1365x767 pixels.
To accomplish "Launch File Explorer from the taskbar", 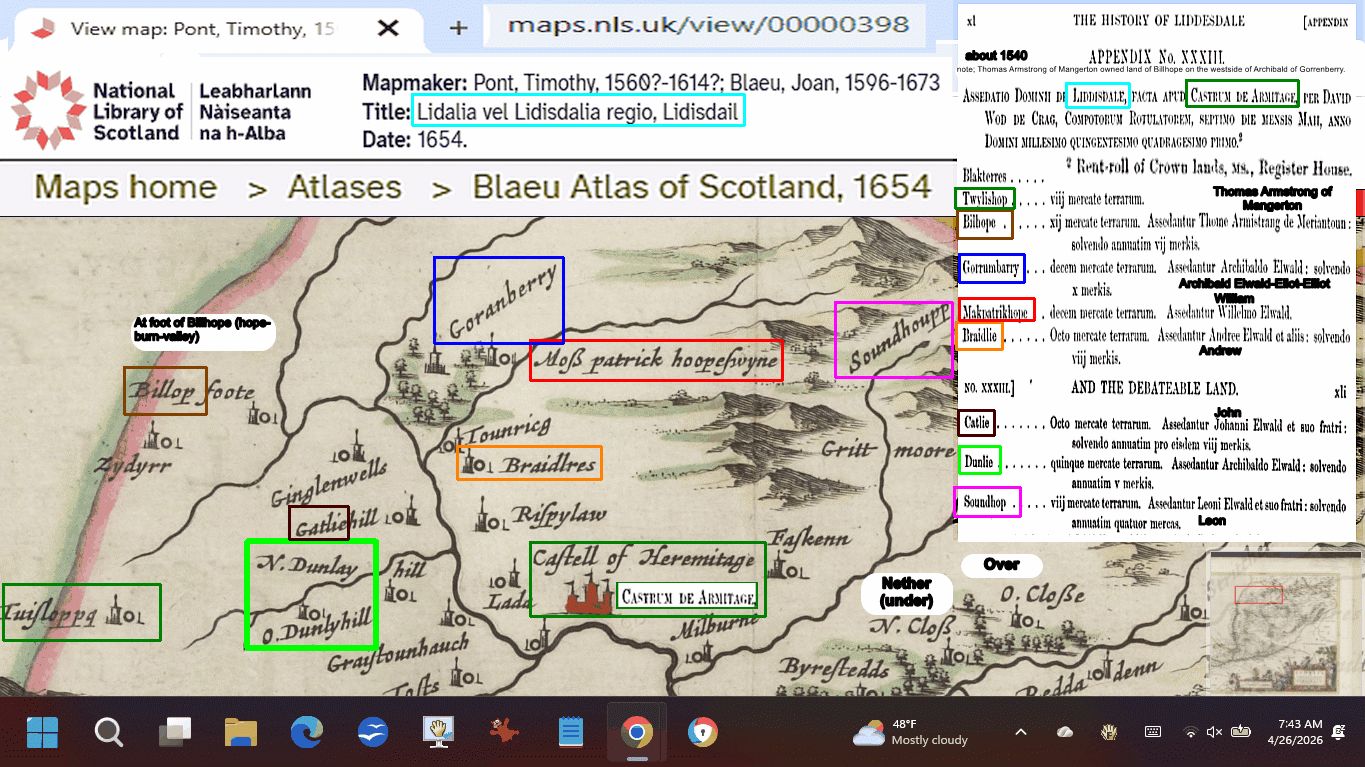I will point(241,733).
